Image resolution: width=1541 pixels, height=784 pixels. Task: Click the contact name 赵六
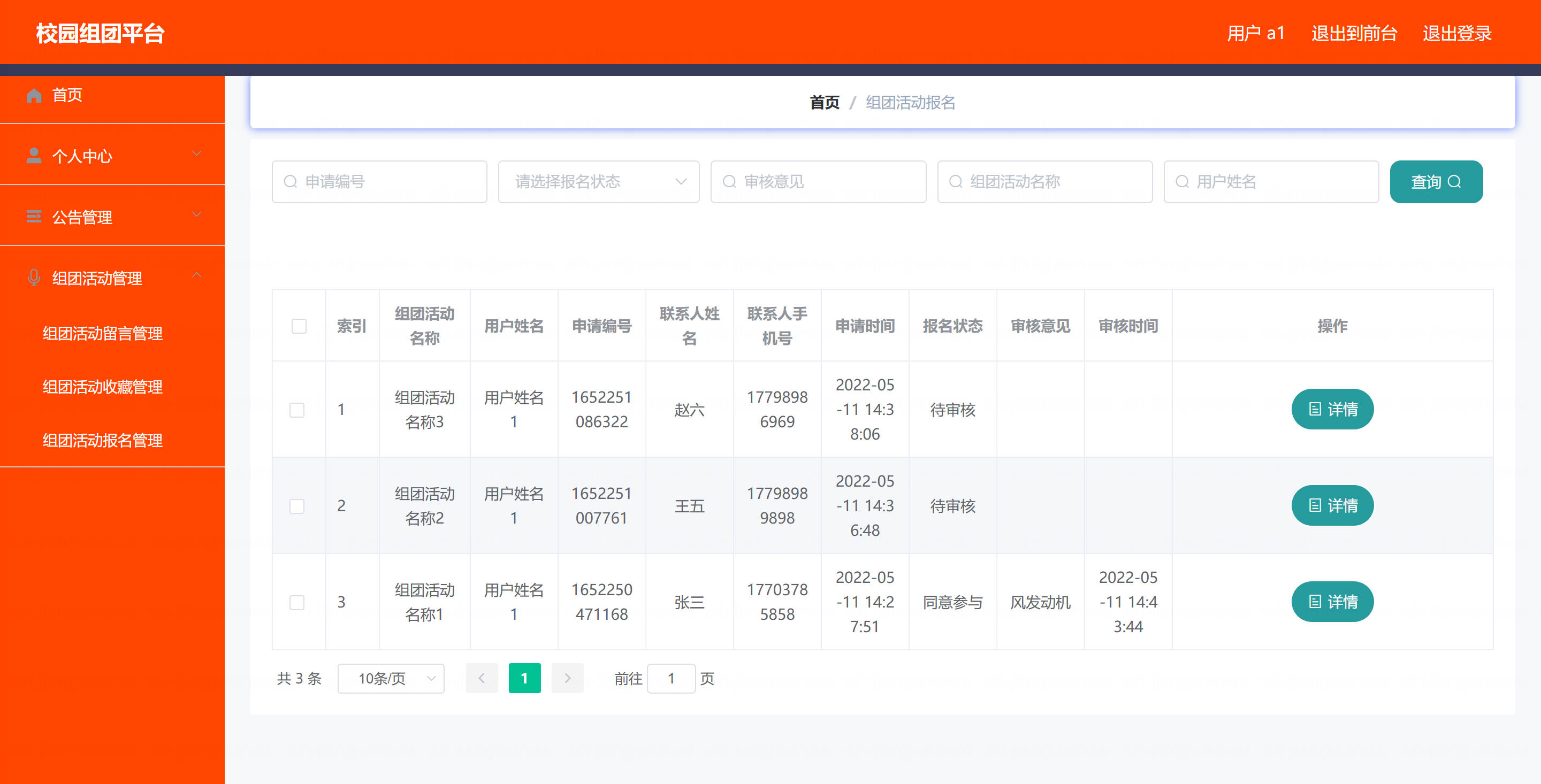click(689, 410)
